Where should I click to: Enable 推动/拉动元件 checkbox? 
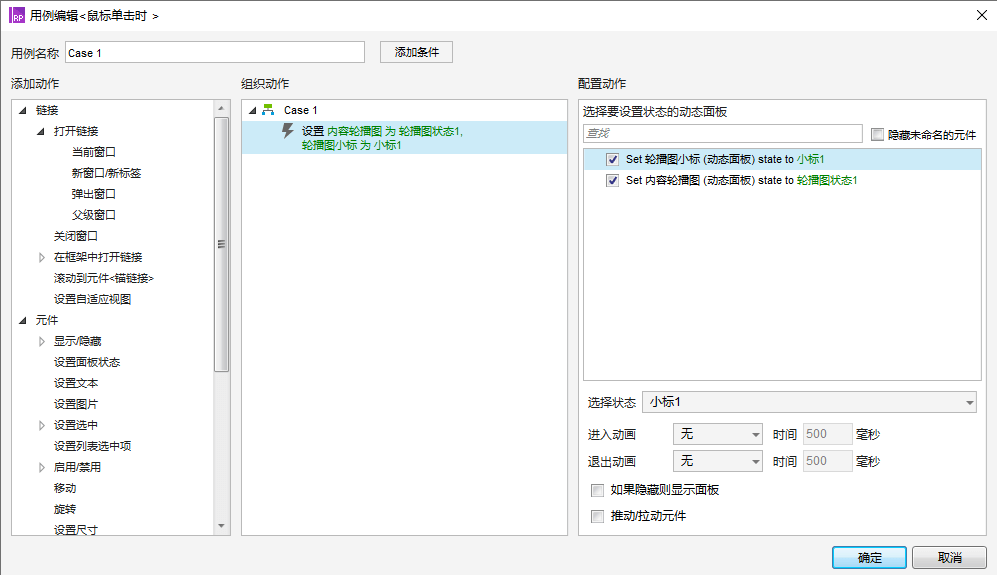point(597,516)
